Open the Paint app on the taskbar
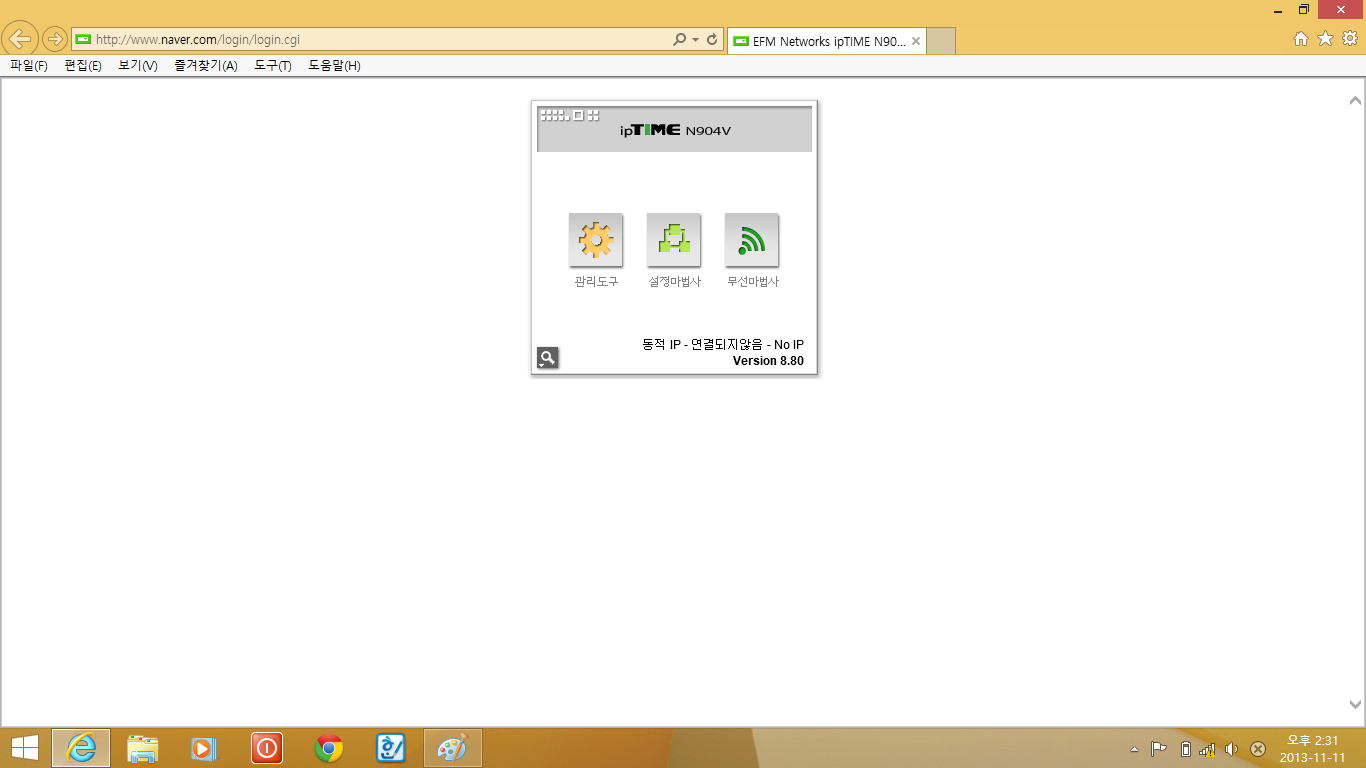The width and height of the screenshot is (1366, 768). [453, 748]
